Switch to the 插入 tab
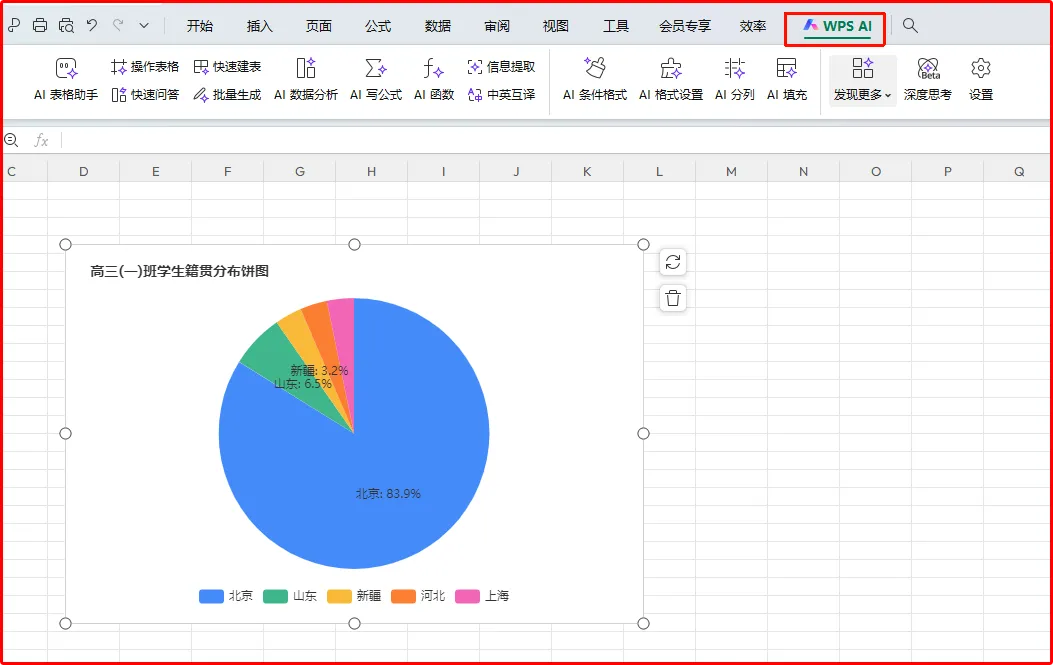 coord(259,26)
